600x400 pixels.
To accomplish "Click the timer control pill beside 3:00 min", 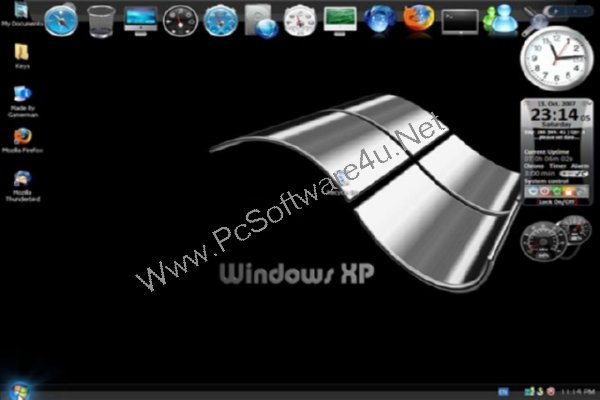I will (574, 173).
